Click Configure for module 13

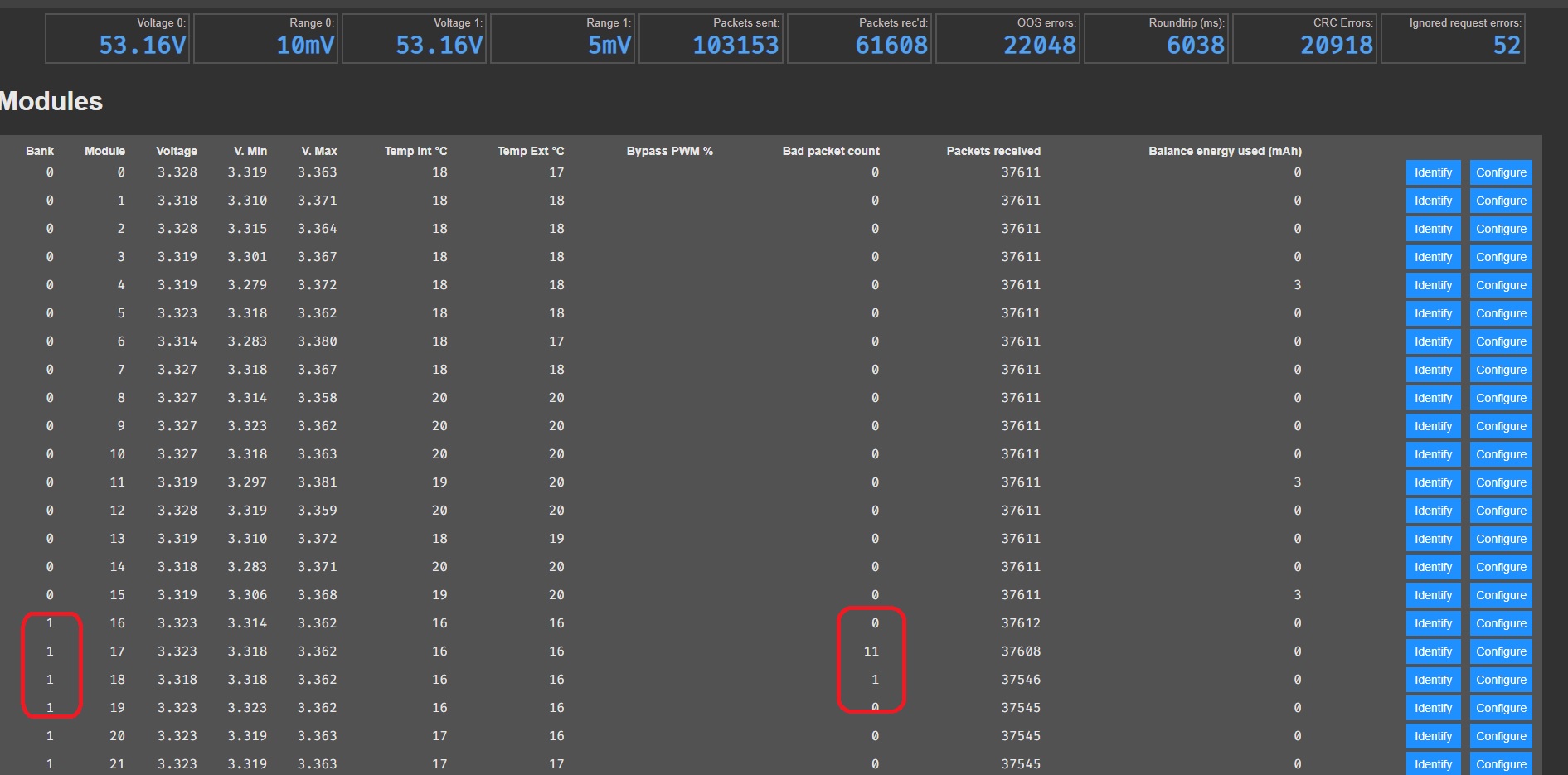(1501, 539)
